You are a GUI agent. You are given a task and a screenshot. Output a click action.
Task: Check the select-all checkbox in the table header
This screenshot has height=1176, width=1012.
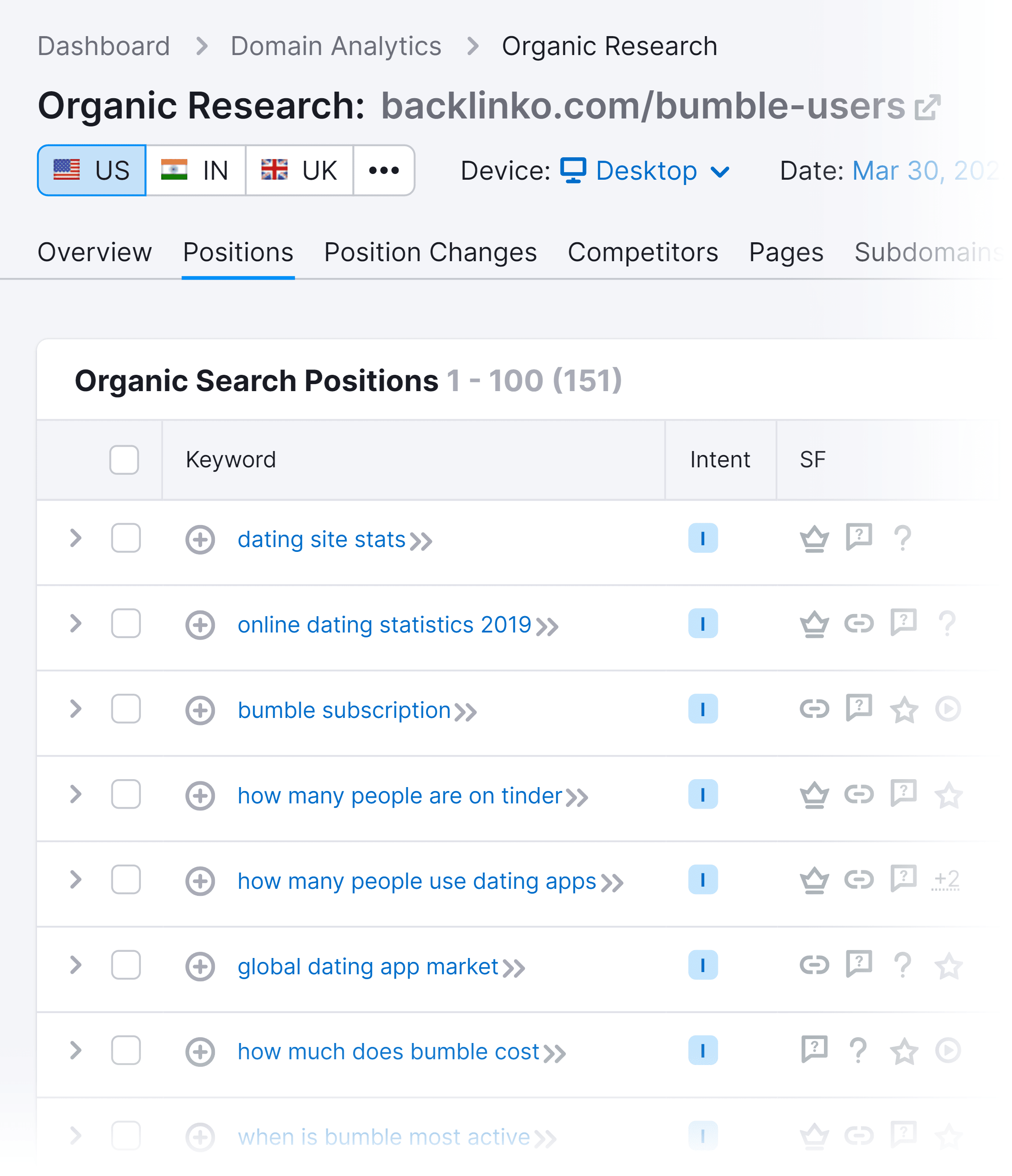[123, 461]
